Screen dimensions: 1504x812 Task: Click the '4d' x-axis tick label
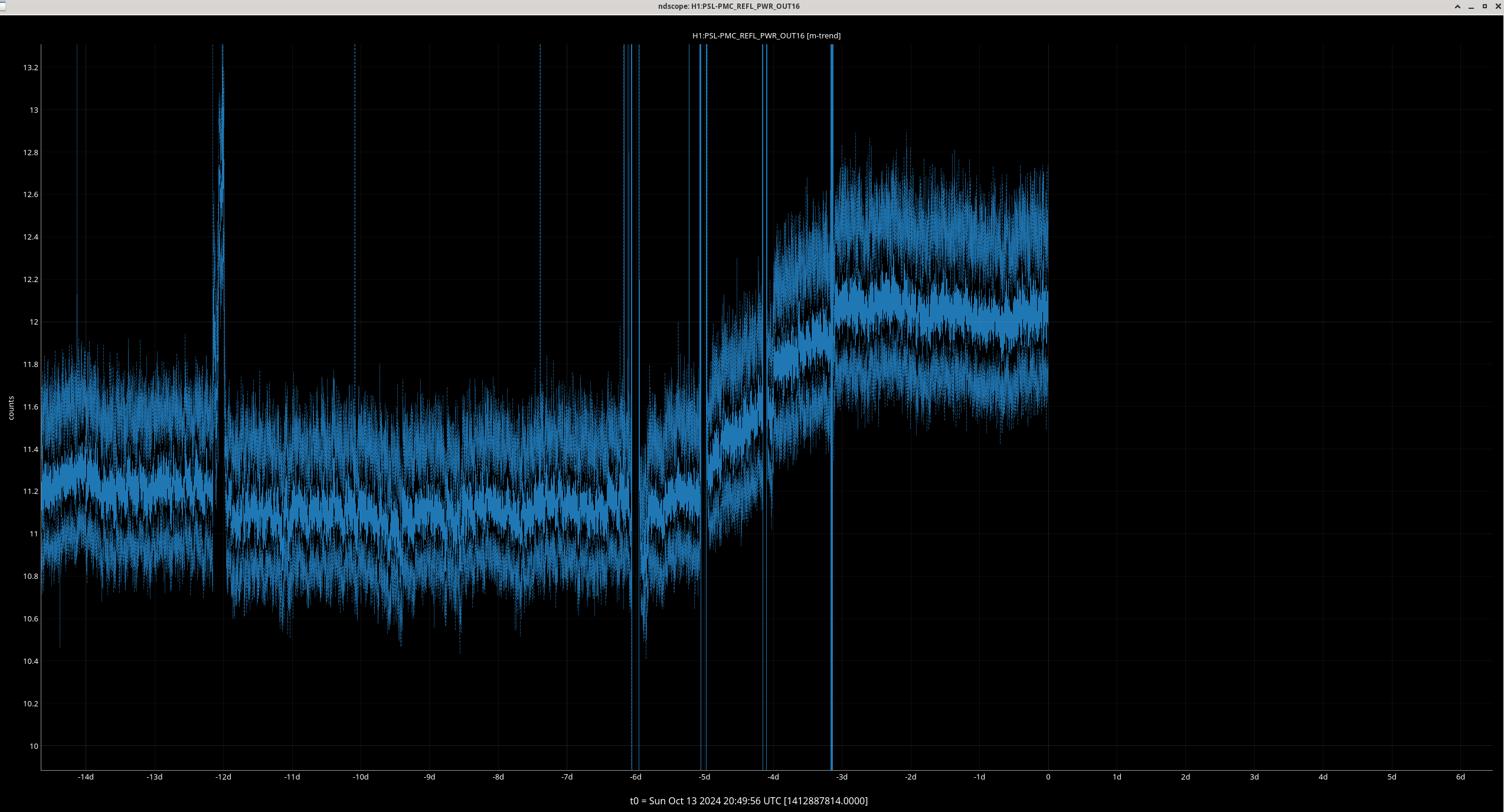coord(1323,777)
